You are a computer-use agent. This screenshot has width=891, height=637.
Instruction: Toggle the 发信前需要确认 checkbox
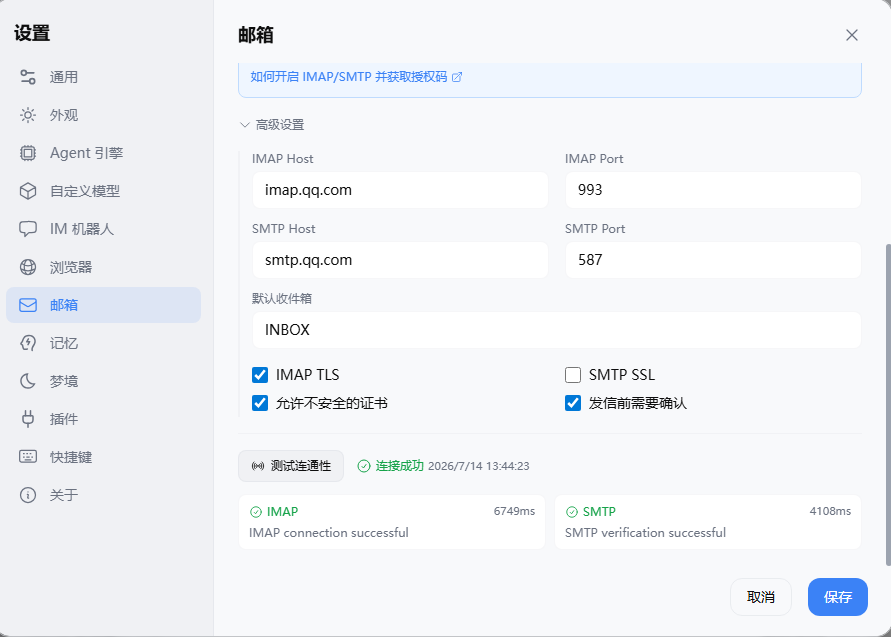pos(573,403)
